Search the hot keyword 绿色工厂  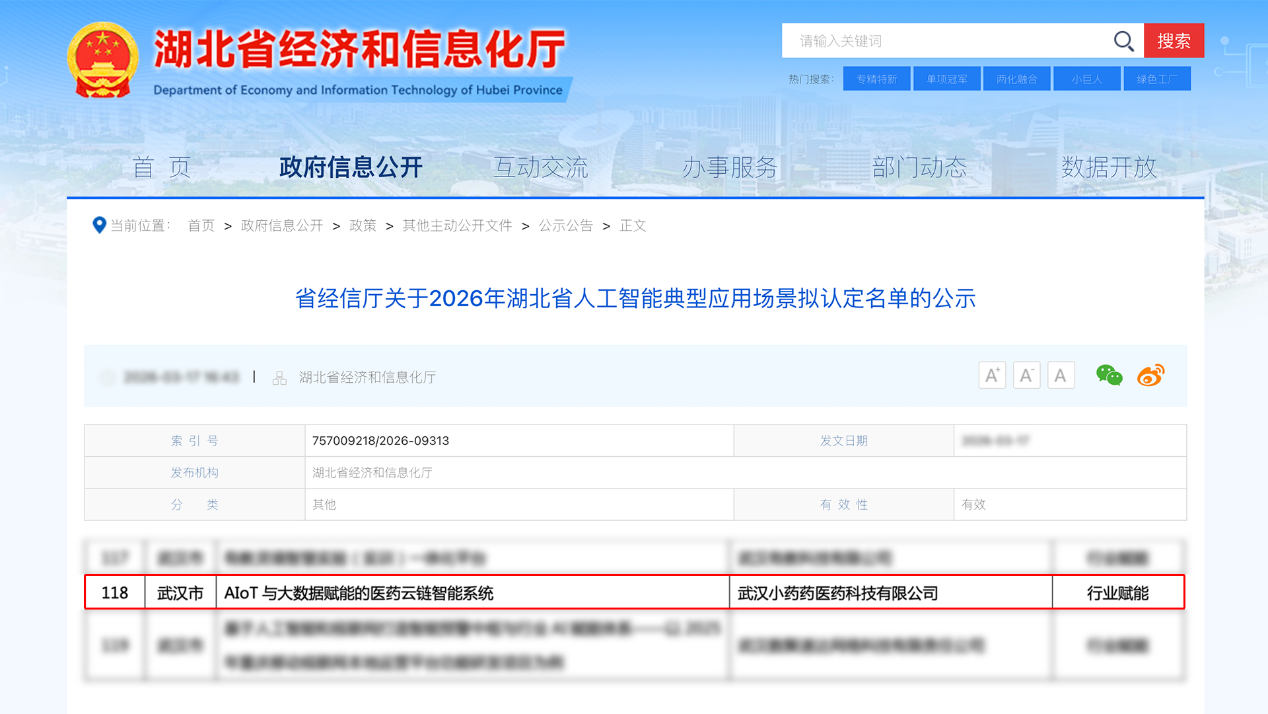pyautogui.click(x=1157, y=78)
